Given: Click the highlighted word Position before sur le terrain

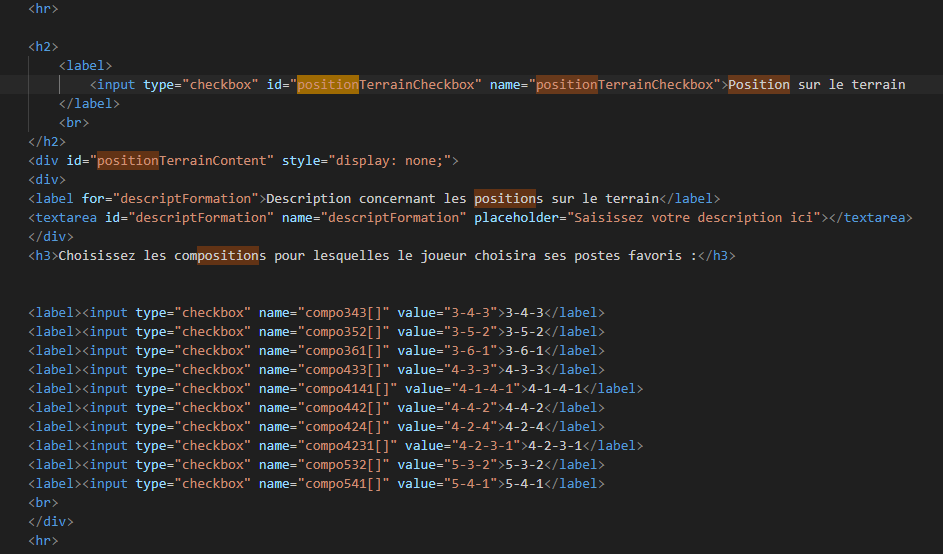Looking at the screenshot, I should tap(758, 85).
